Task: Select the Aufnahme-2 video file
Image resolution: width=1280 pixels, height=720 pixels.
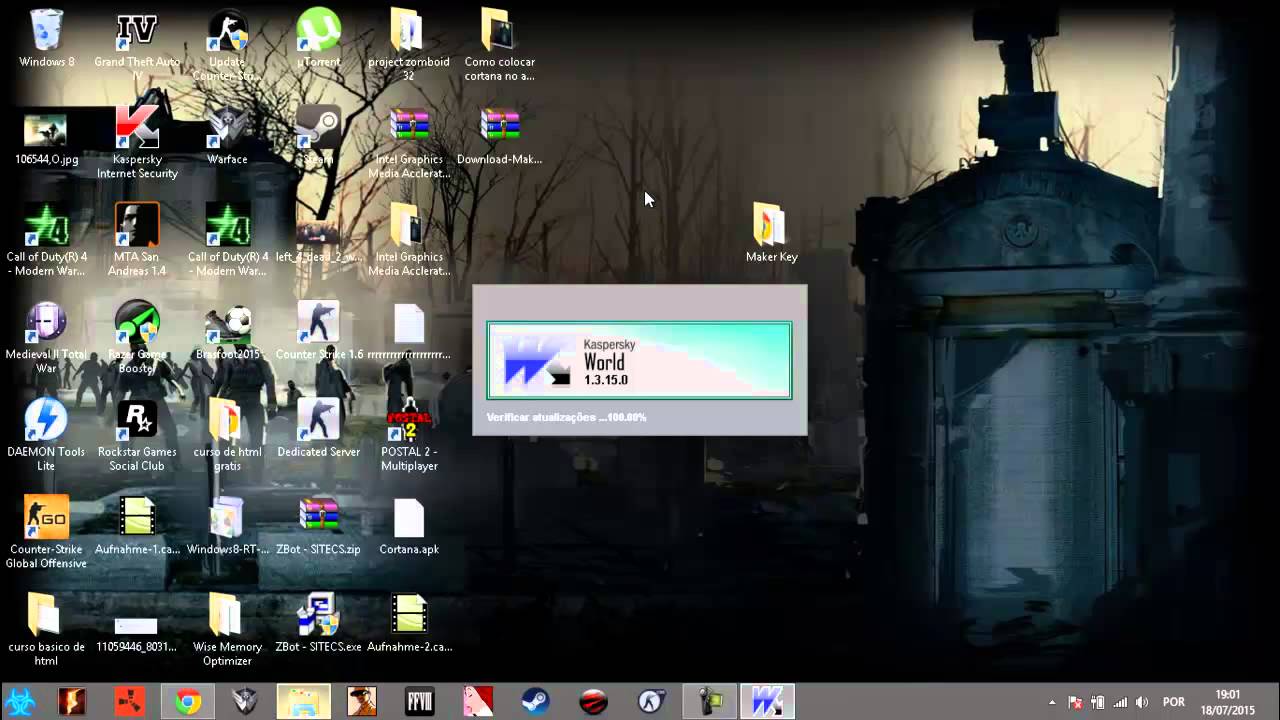Action: 409,615
